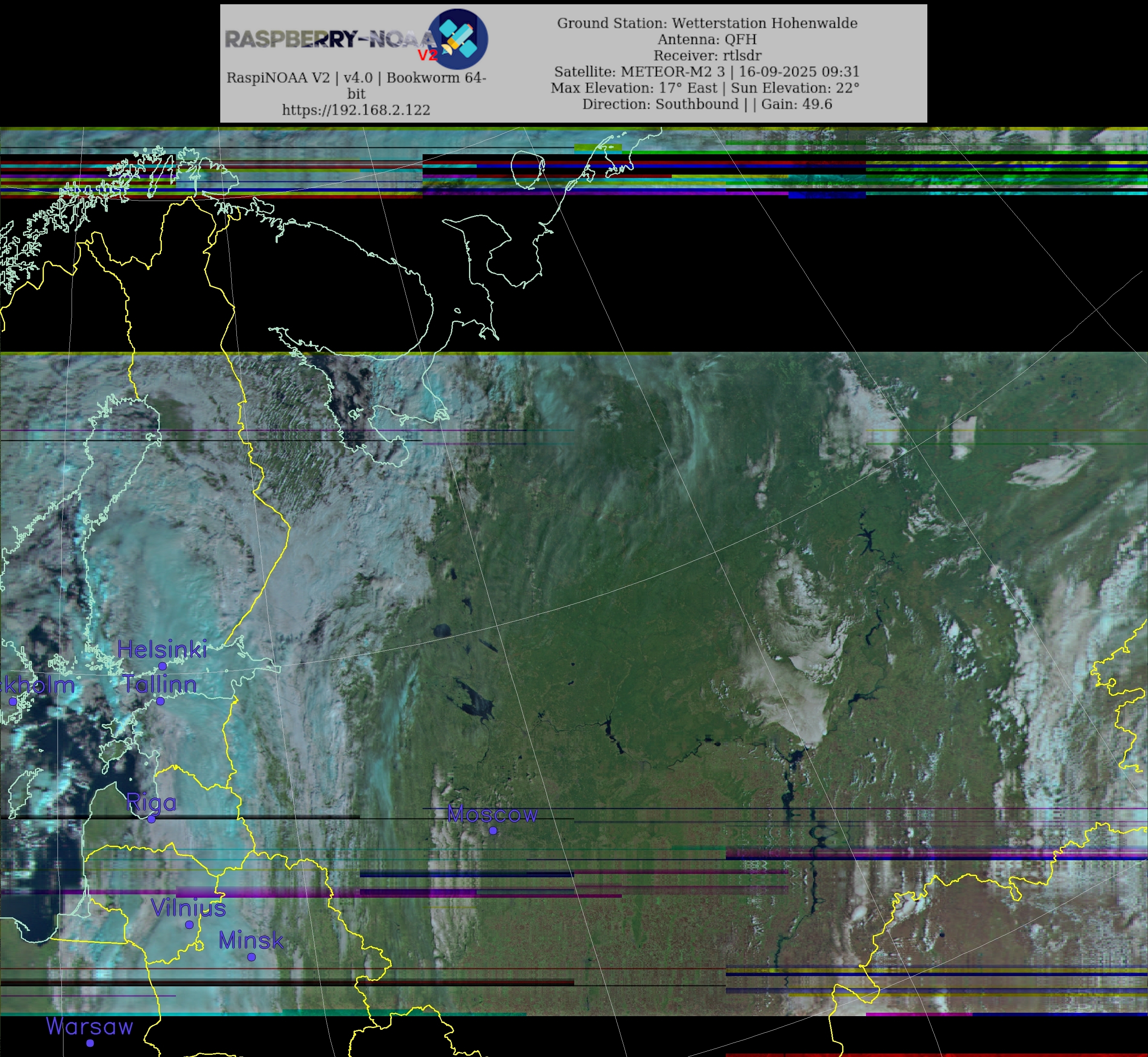Image resolution: width=1148 pixels, height=1057 pixels.
Task: Click the Satellite METEOR-M2 3 date line
Action: point(707,72)
